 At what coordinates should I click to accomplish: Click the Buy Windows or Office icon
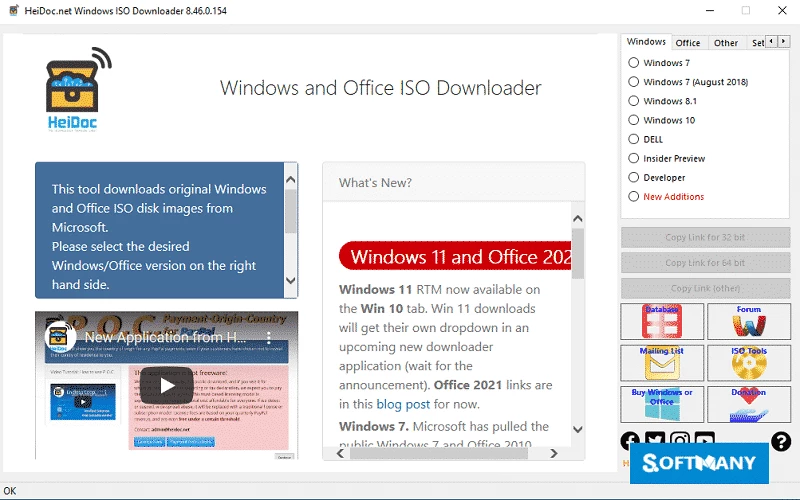[662, 404]
